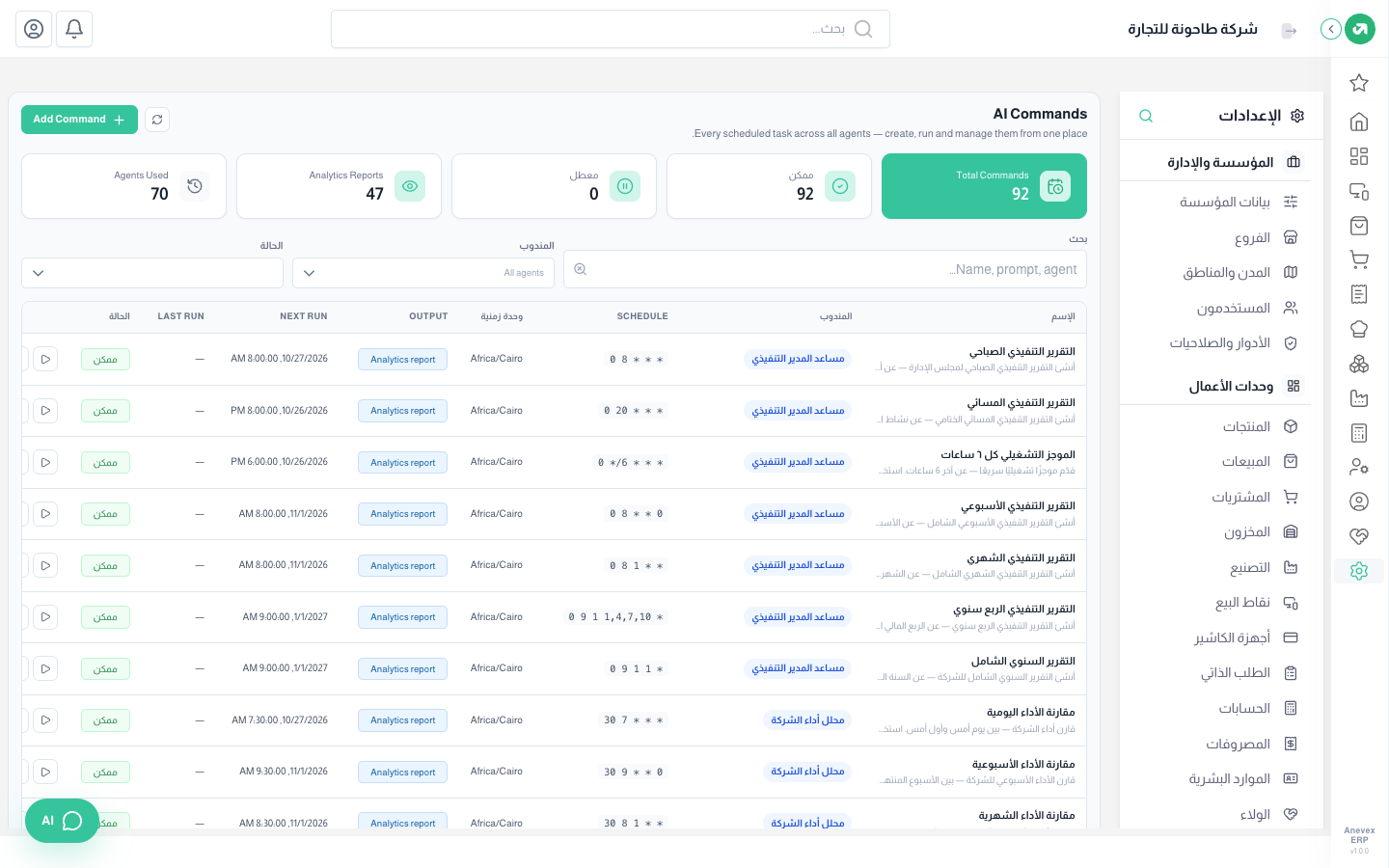Click the Add Command button
This screenshot has height=868, width=1389.
coord(79,120)
